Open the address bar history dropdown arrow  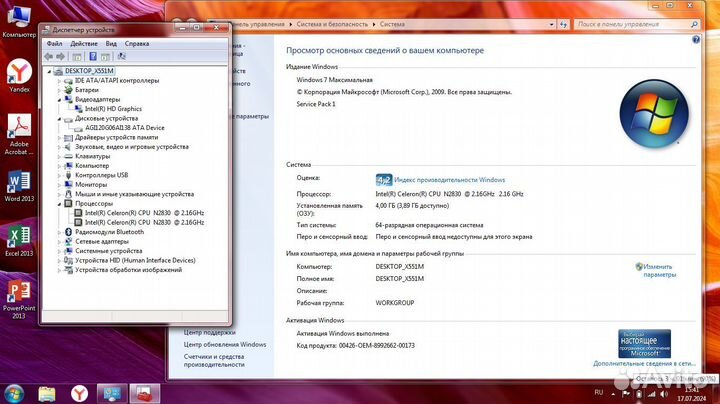pos(551,24)
